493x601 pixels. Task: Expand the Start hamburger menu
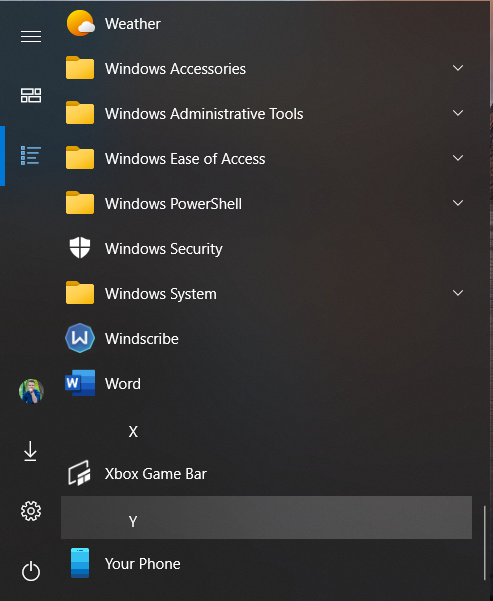31,36
